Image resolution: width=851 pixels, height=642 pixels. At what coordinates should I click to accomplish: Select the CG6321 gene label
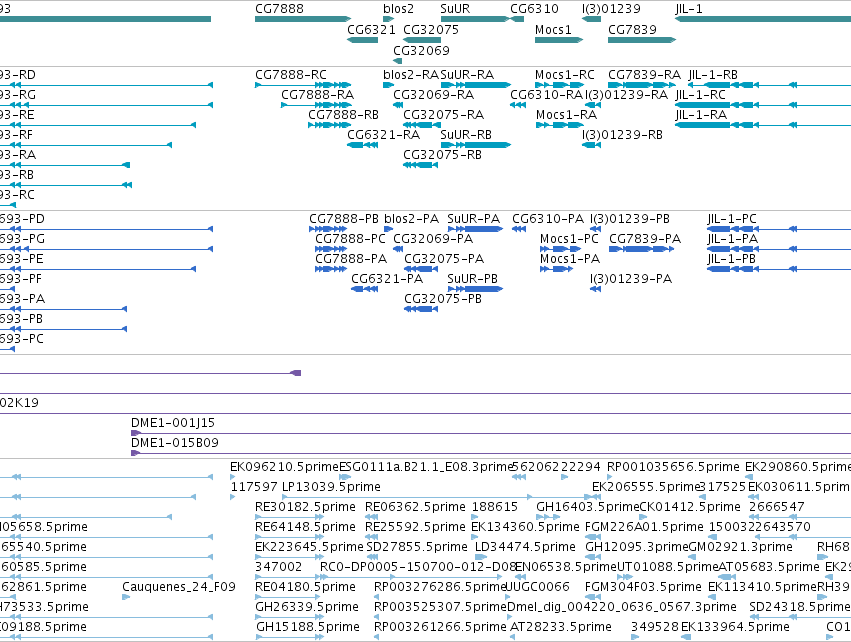pyautogui.click(x=371, y=29)
